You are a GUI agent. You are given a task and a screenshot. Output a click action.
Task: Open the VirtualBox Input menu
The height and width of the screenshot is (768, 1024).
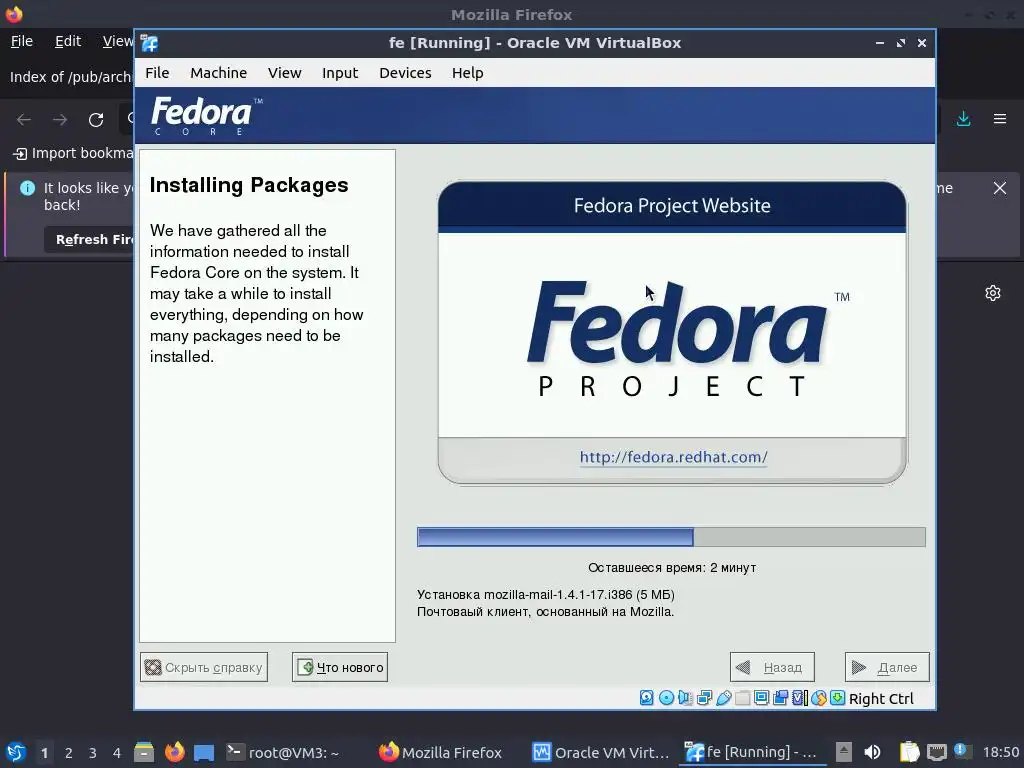[340, 73]
